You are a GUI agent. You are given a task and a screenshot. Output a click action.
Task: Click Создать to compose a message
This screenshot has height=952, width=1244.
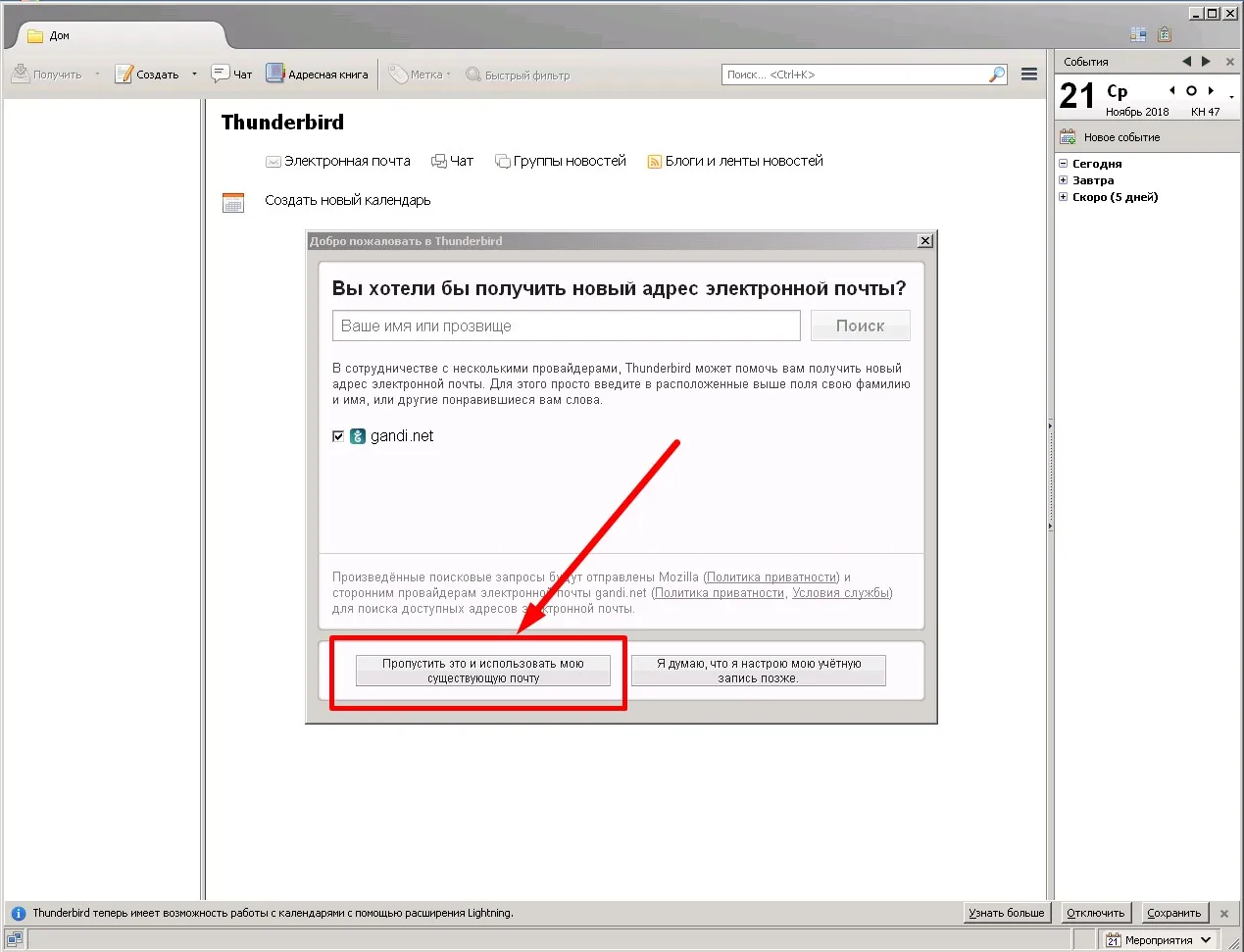(x=147, y=75)
